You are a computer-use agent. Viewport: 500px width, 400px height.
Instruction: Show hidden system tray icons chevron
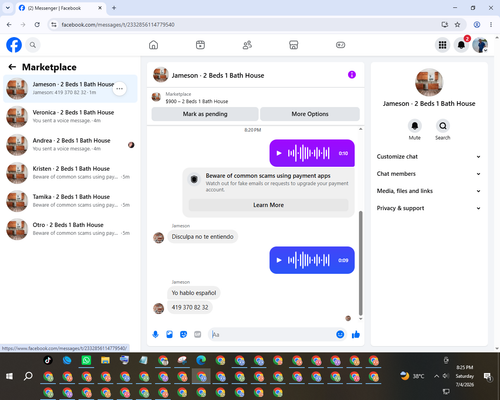coord(436,376)
